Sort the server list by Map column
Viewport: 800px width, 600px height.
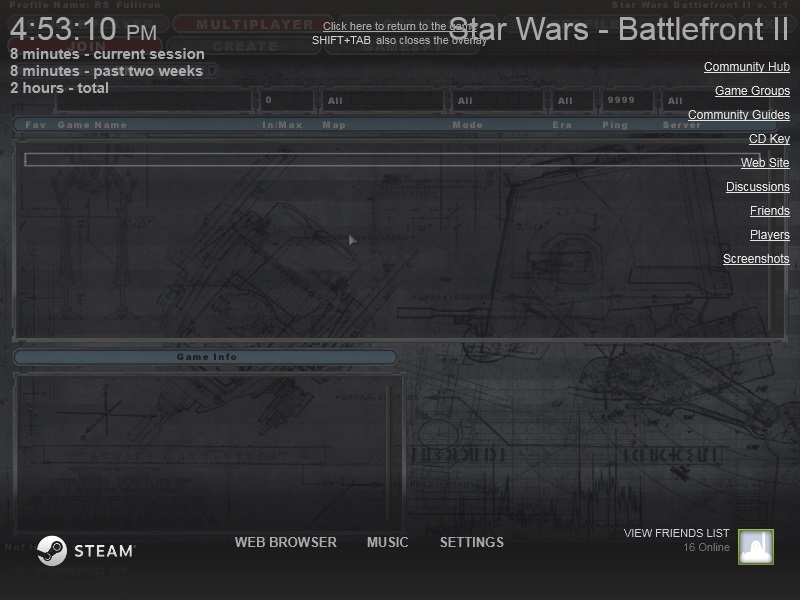tap(334, 126)
